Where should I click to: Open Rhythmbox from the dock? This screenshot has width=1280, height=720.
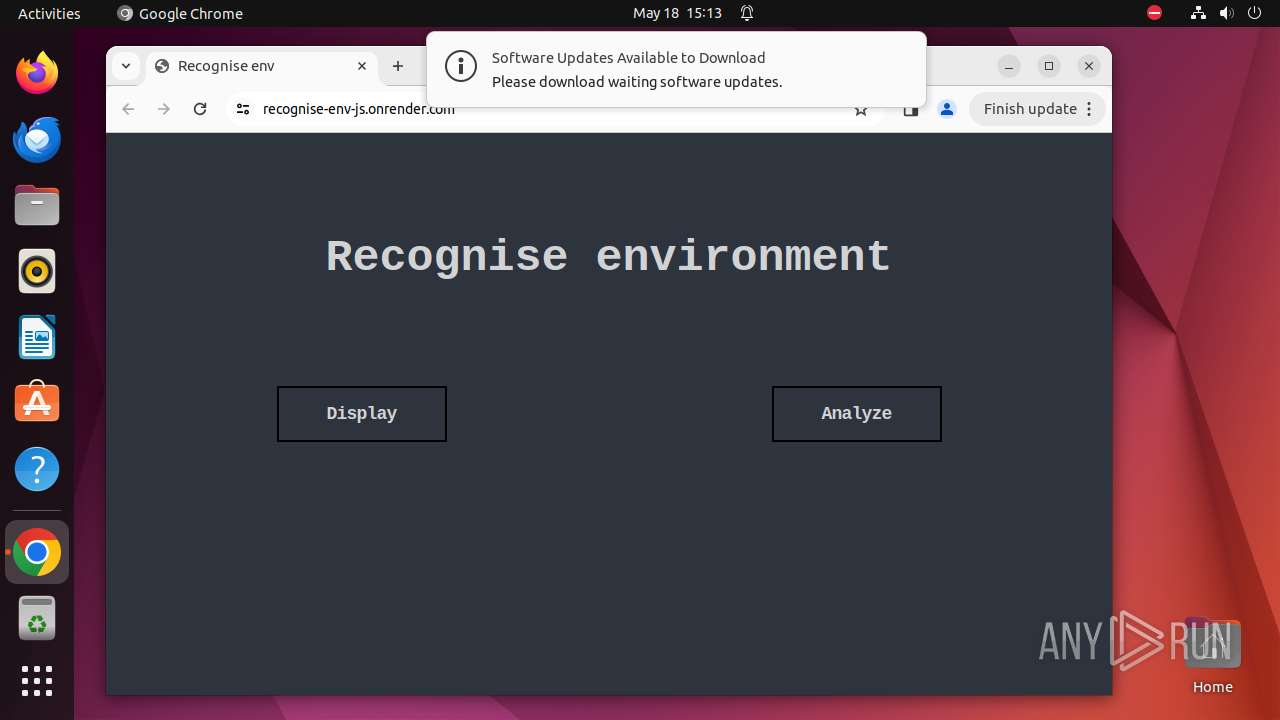coord(37,271)
